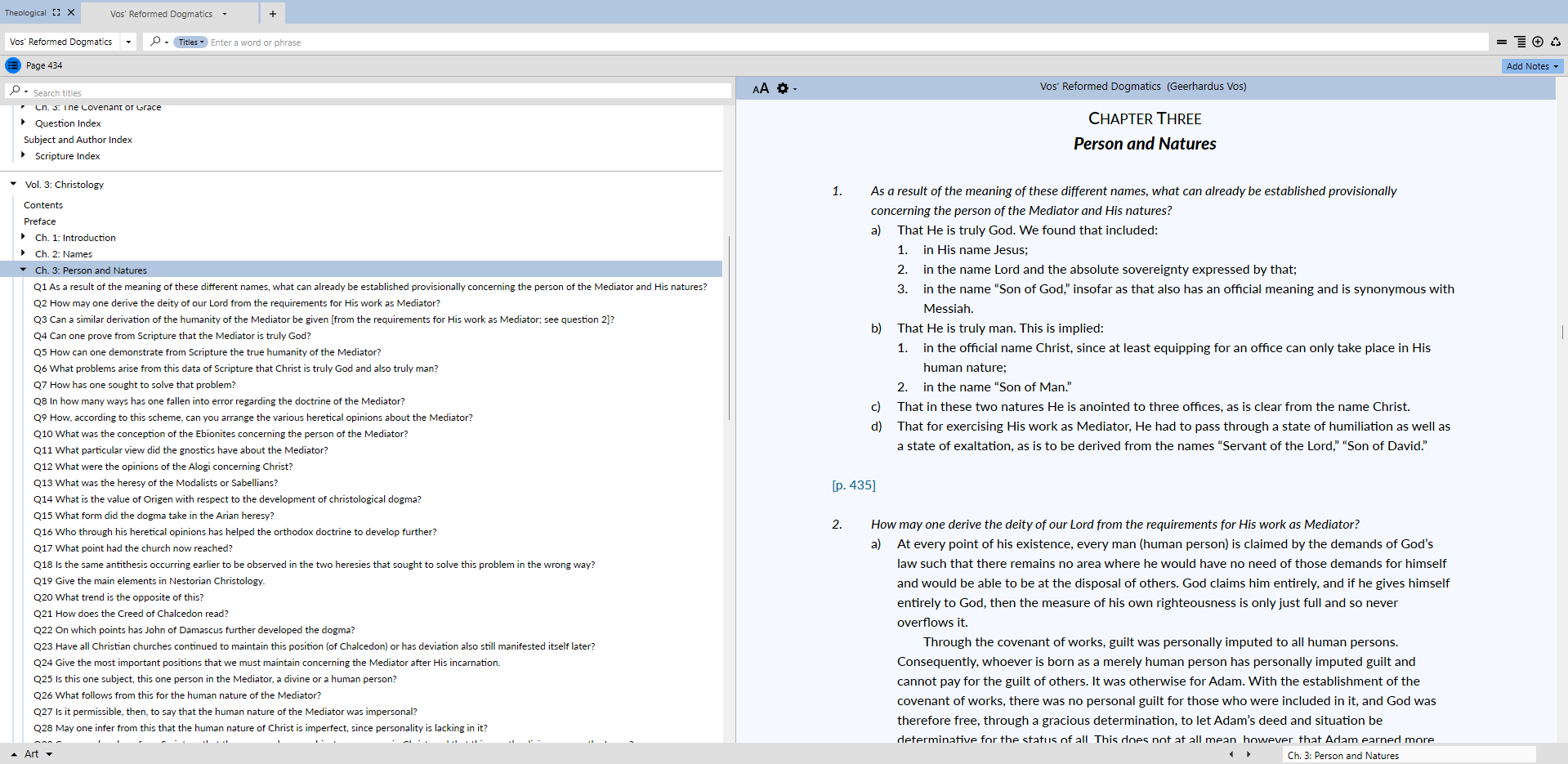Open the Vos' Reformed Dogmatics book dropdown
Screen dimensions: 1568x764
coord(128,42)
